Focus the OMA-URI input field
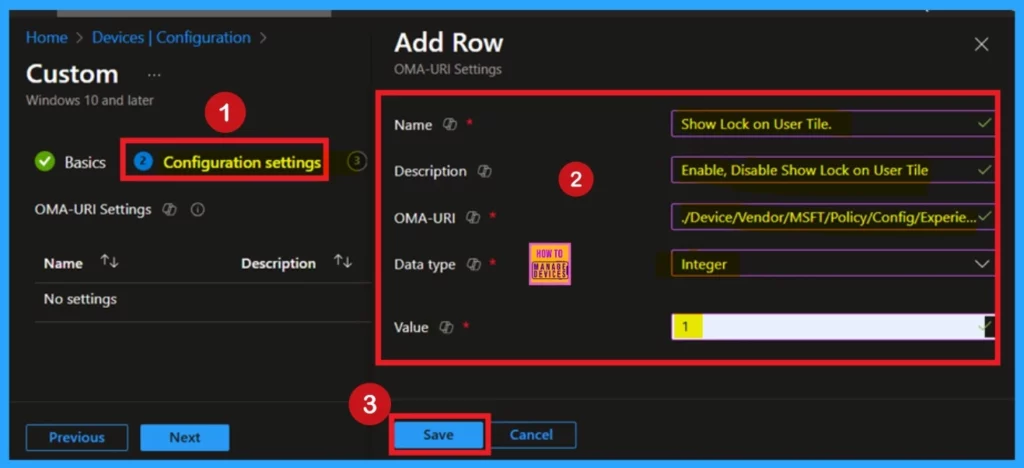The image size is (1024, 468). [x=833, y=217]
